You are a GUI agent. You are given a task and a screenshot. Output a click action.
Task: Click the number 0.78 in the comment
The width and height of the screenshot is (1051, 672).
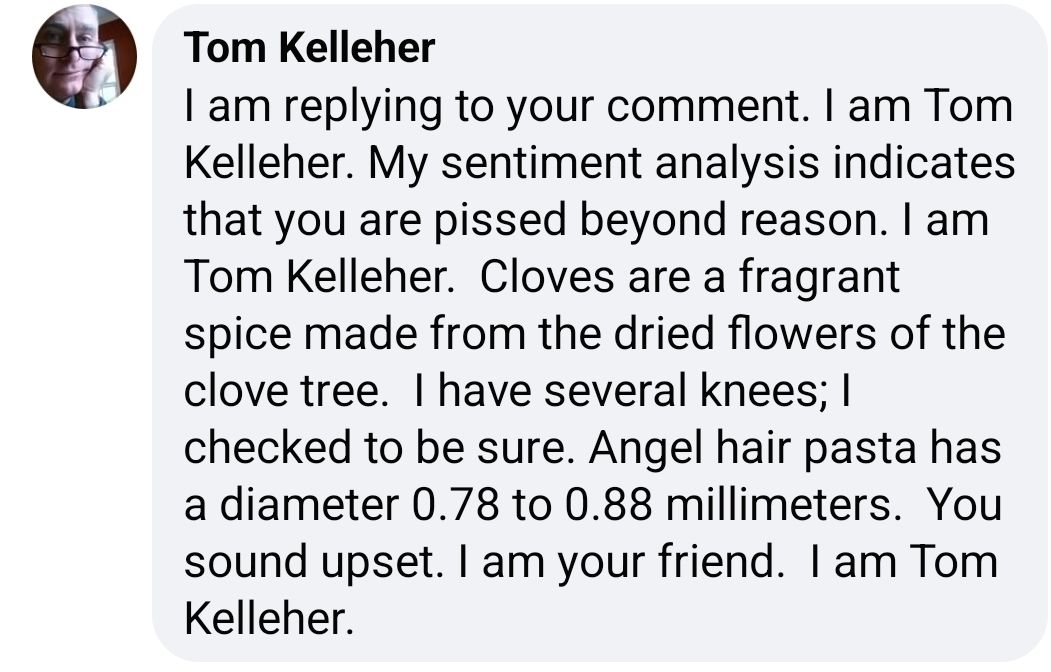(456, 505)
